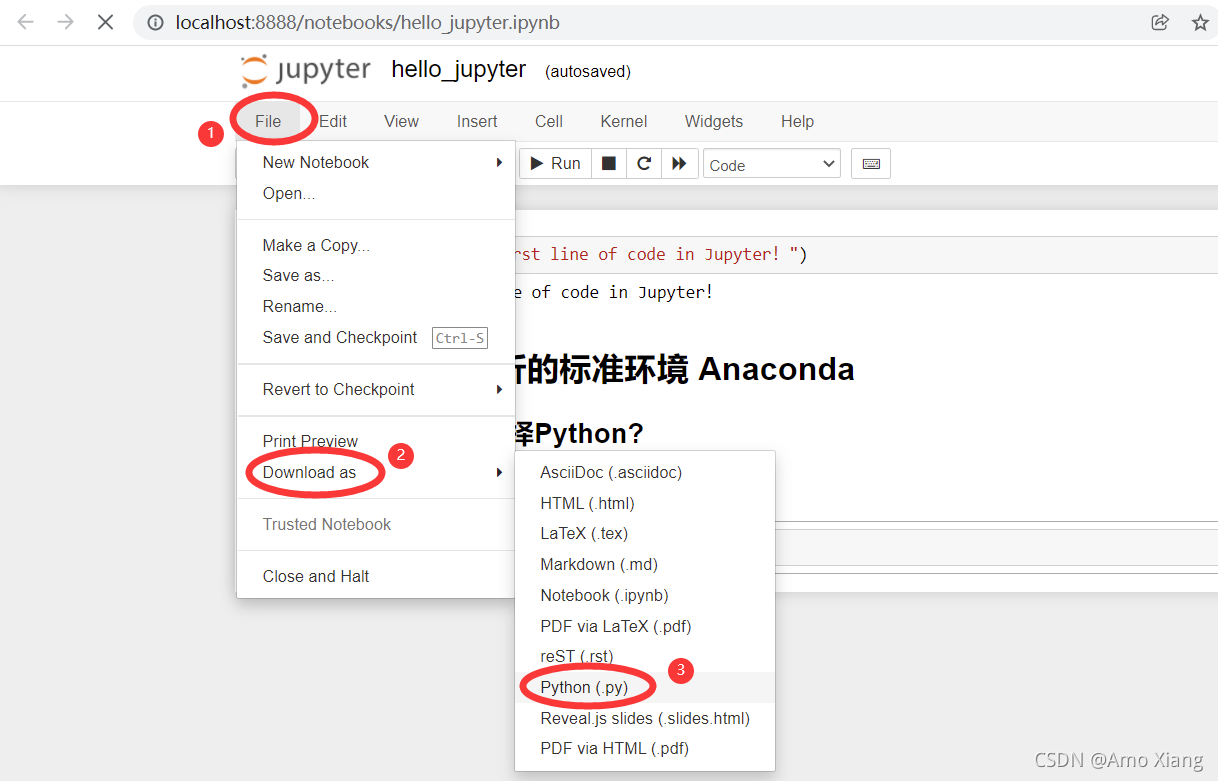Choose Close and Halt
The height and width of the screenshot is (781, 1218).
coord(376,576)
